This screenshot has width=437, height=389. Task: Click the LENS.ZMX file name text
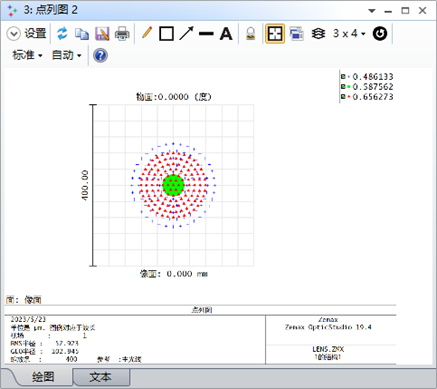coord(328,349)
